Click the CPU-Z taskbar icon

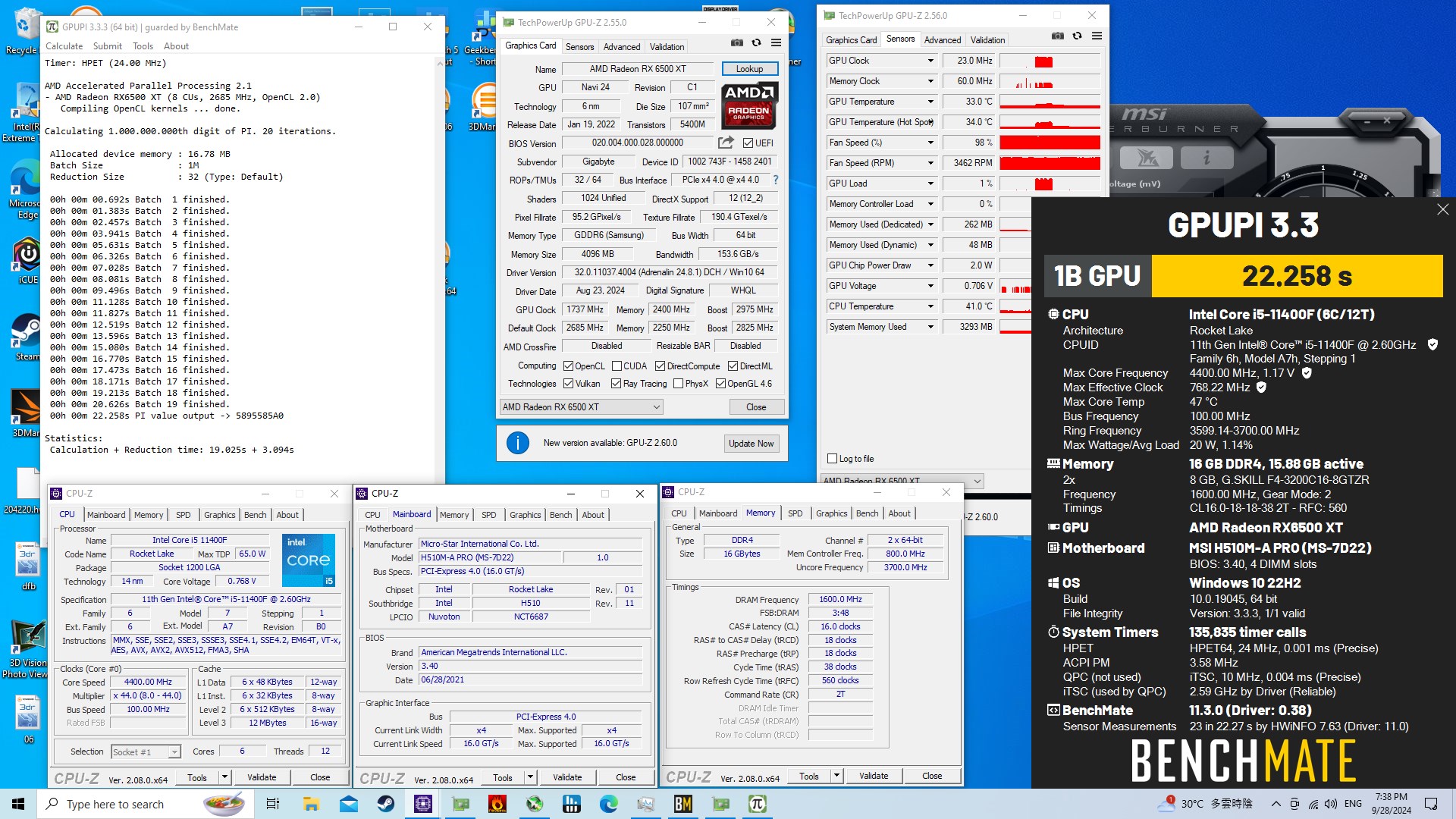[423, 804]
